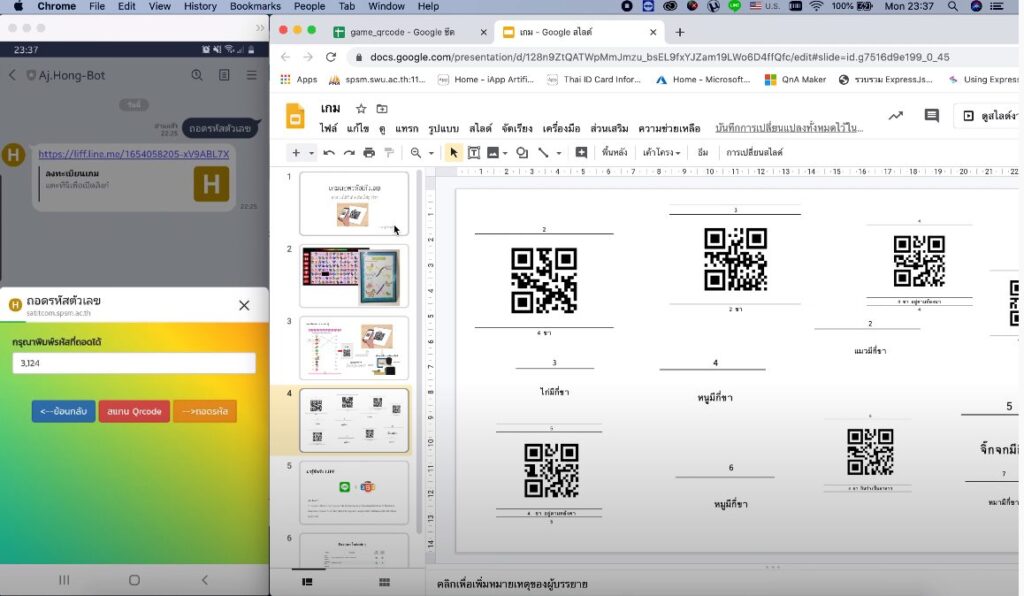Select slide 2 thumbnail

[x=354, y=276]
